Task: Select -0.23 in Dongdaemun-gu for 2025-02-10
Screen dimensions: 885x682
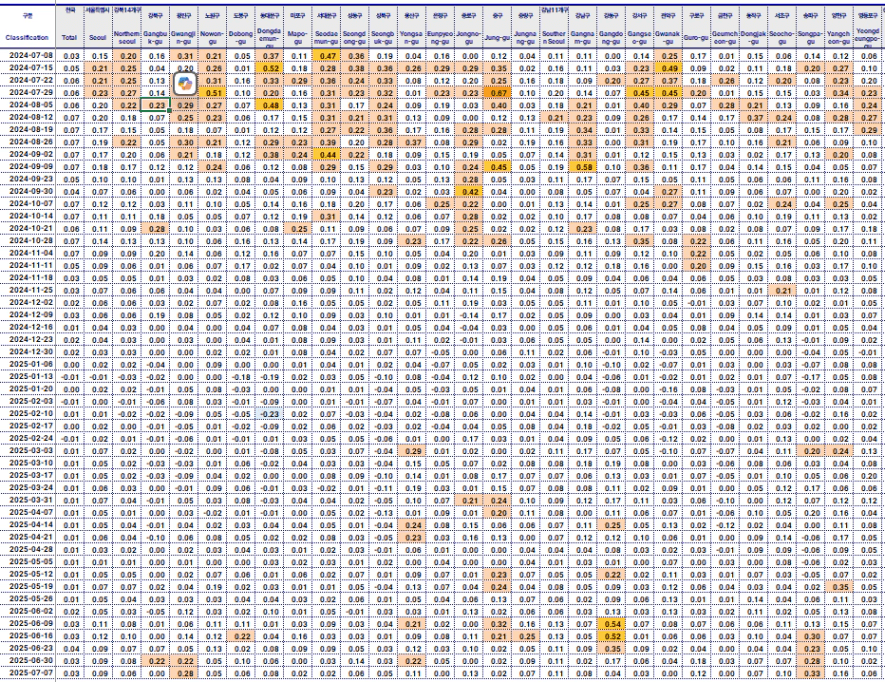Action: click(270, 414)
